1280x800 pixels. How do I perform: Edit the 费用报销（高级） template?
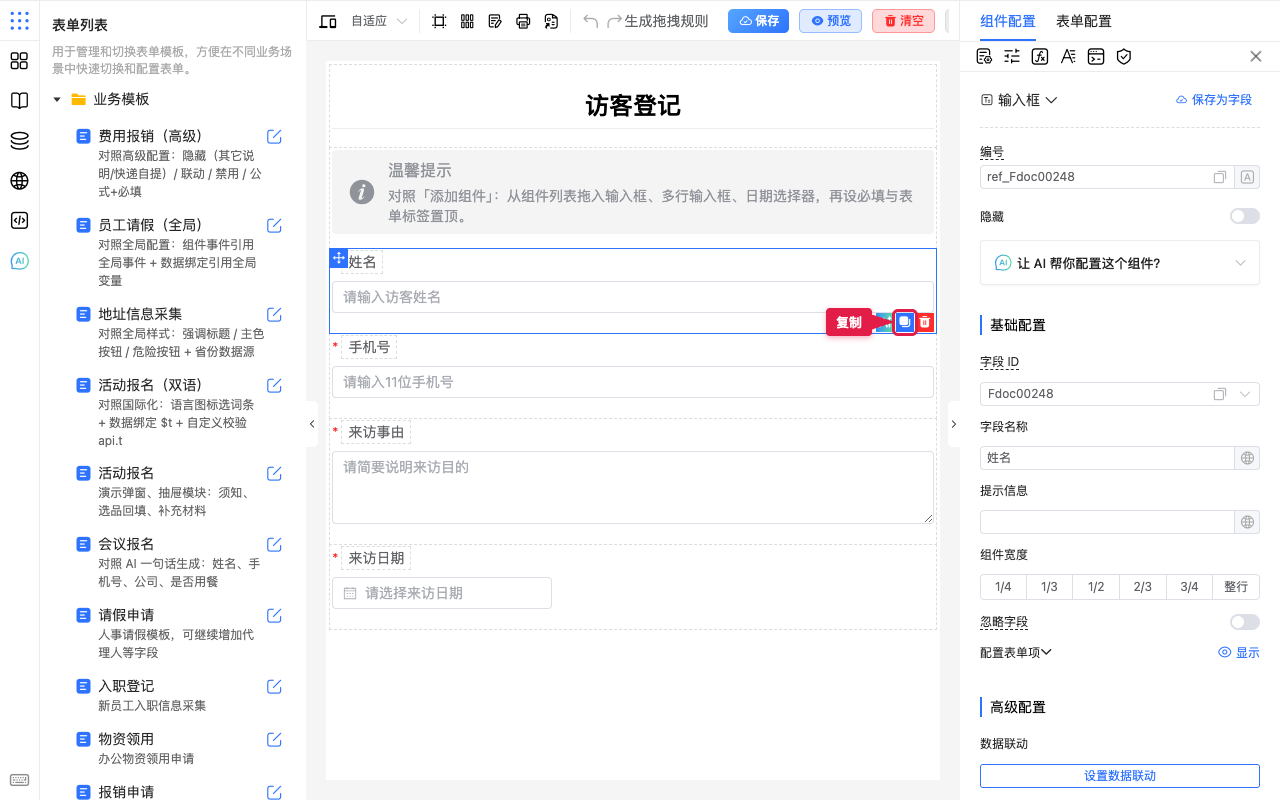coord(274,136)
